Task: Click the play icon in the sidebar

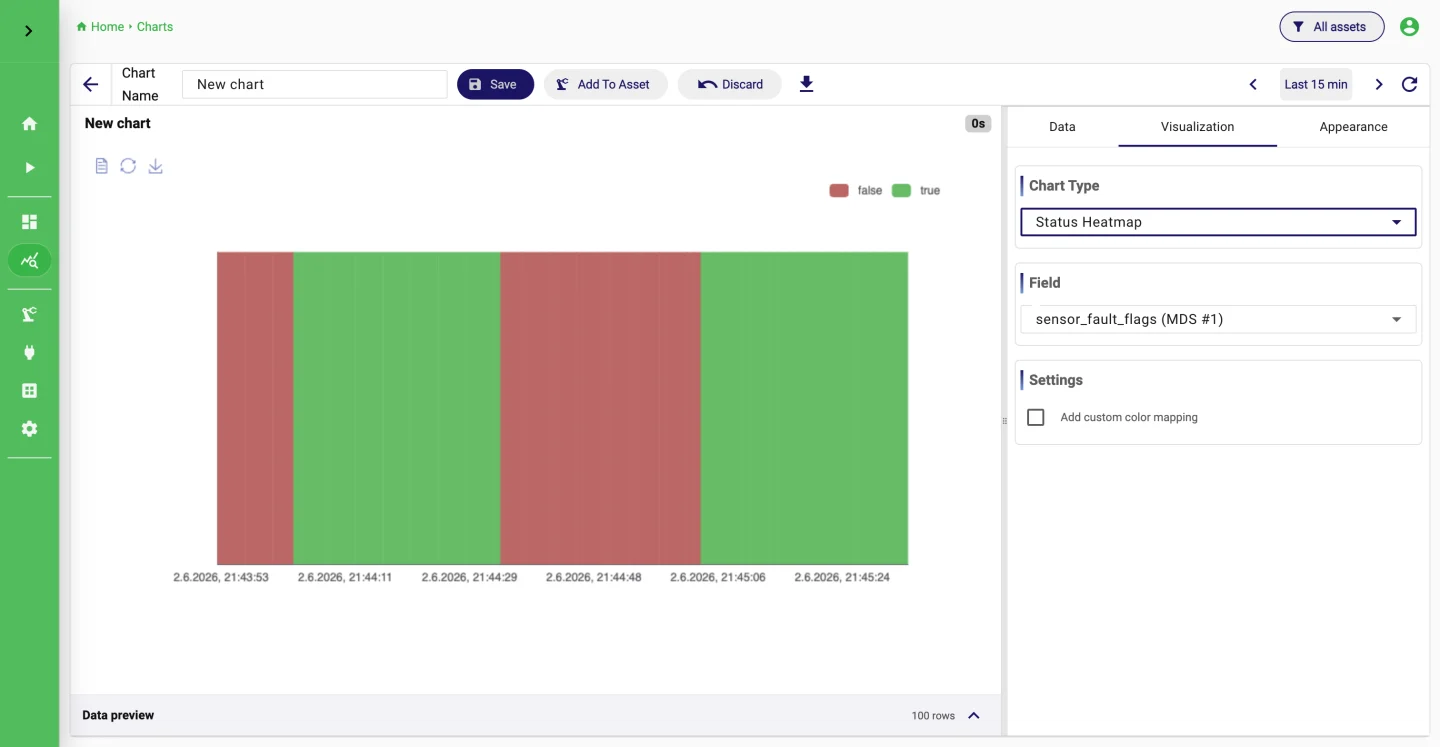Action: 29,167
